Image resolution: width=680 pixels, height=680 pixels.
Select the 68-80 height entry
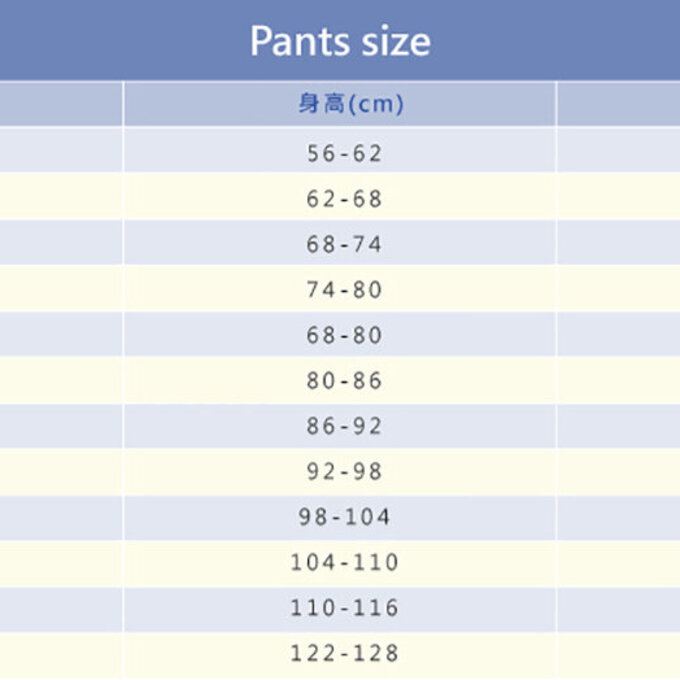tap(344, 335)
